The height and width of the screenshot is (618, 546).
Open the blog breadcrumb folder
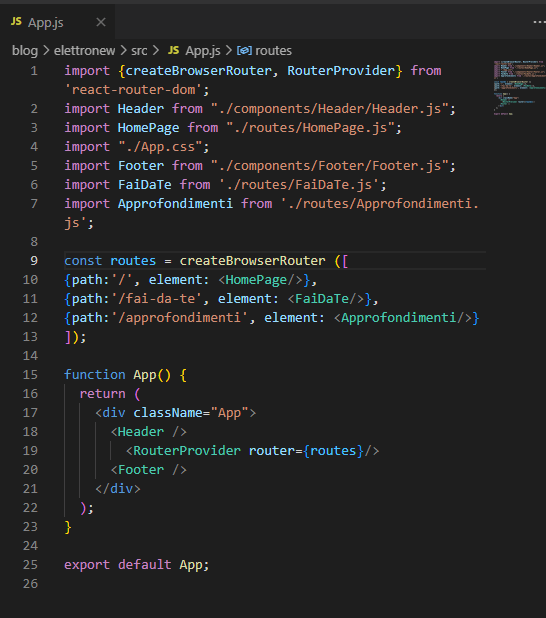click(x=25, y=50)
